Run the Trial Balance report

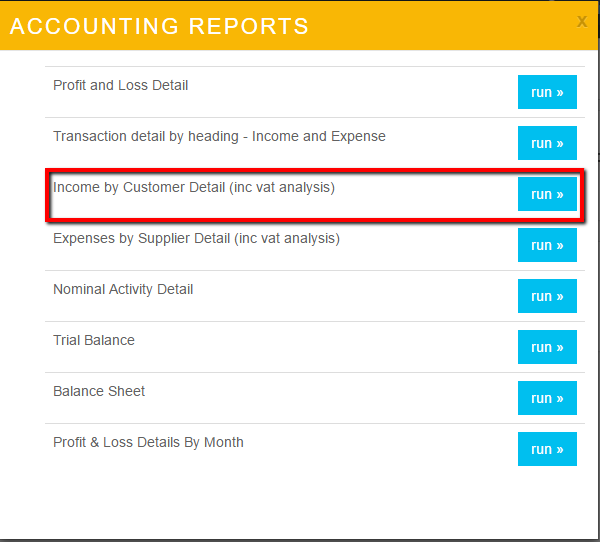pyautogui.click(x=547, y=347)
